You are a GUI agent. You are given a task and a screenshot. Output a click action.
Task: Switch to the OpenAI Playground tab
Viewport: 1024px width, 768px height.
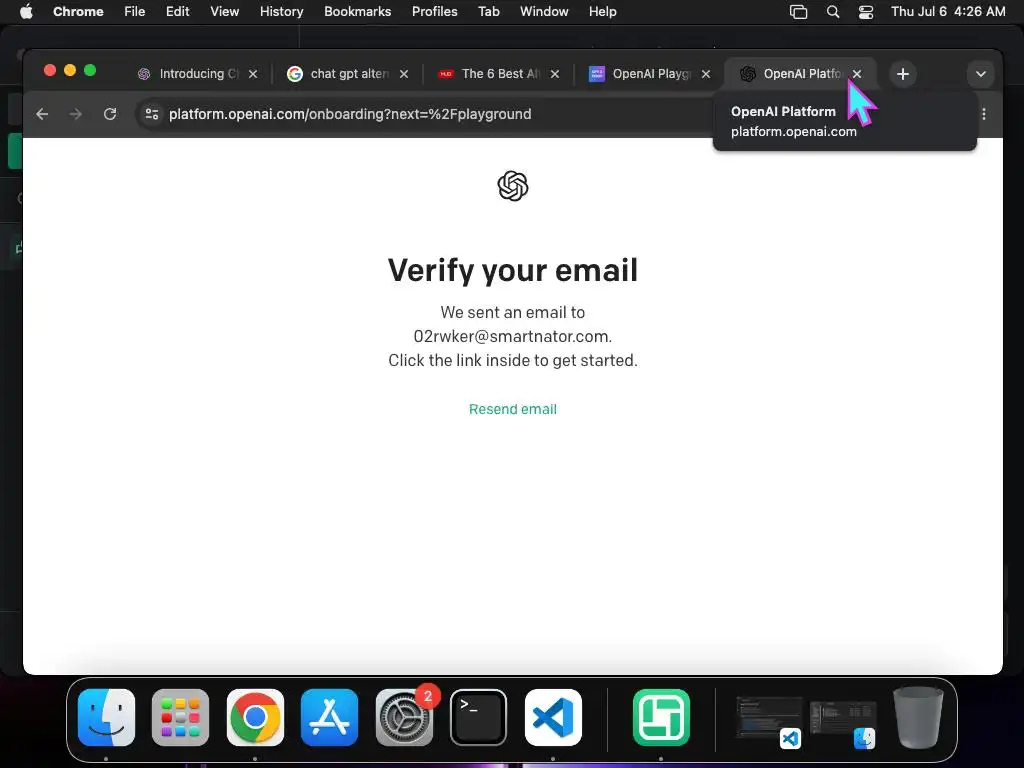650,74
